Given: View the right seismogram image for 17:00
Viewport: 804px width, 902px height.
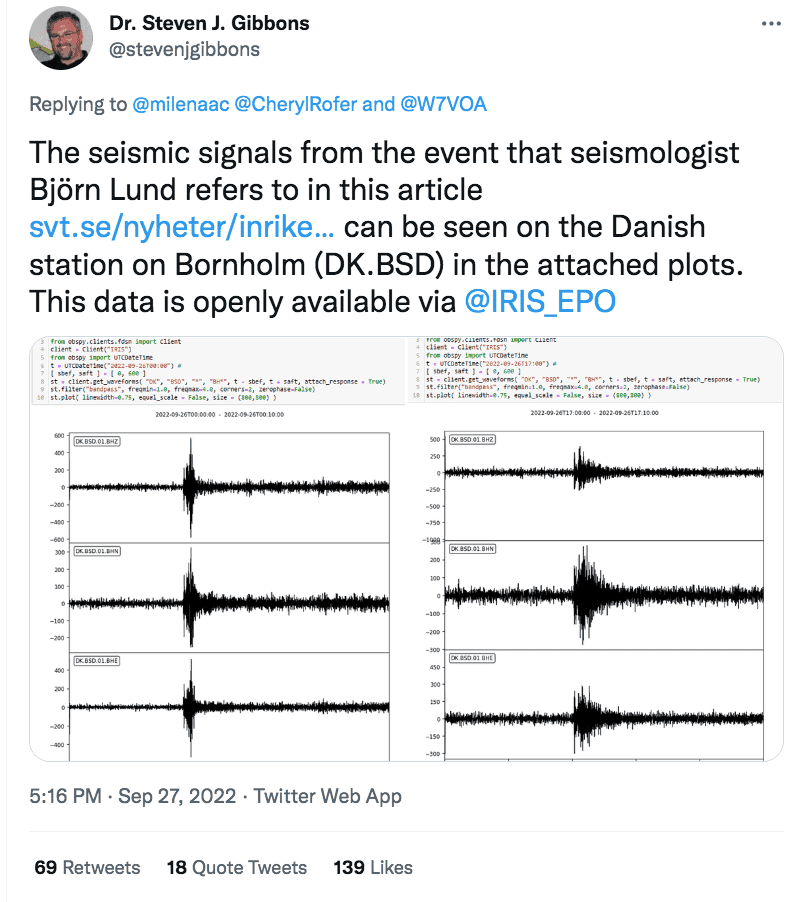Looking at the screenshot, I should pos(595,549).
